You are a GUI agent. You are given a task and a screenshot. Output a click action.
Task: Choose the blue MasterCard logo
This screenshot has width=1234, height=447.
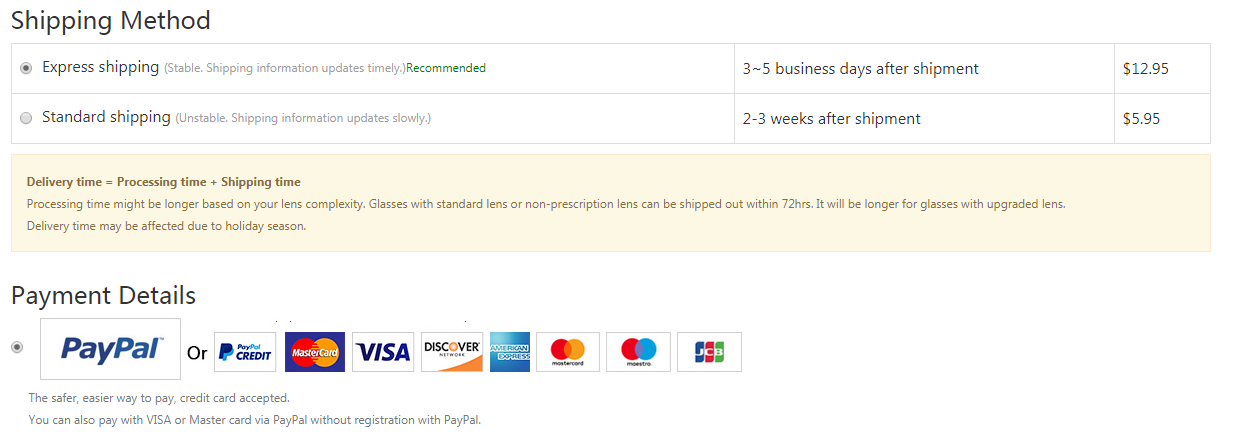pyautogui.click(x=315, y=352)
